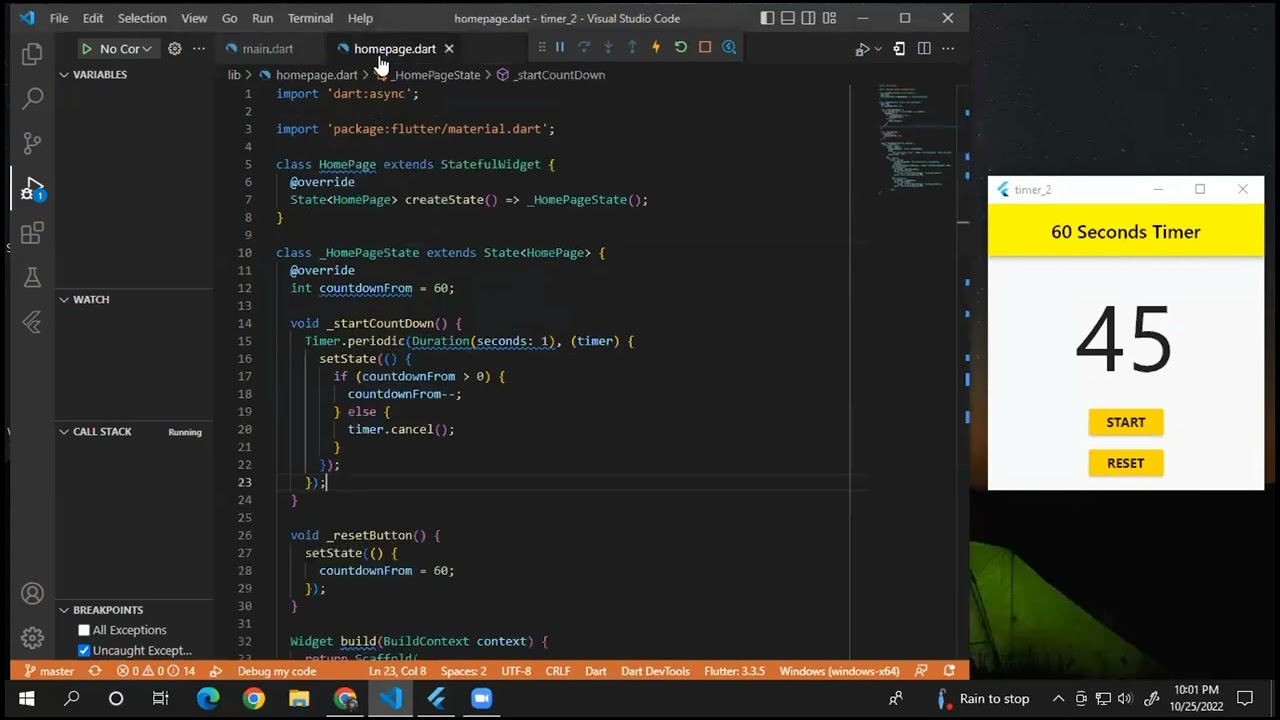Click the Step Over debug icon
This screenshot has width=1280, height=720.
click(584, 47)
